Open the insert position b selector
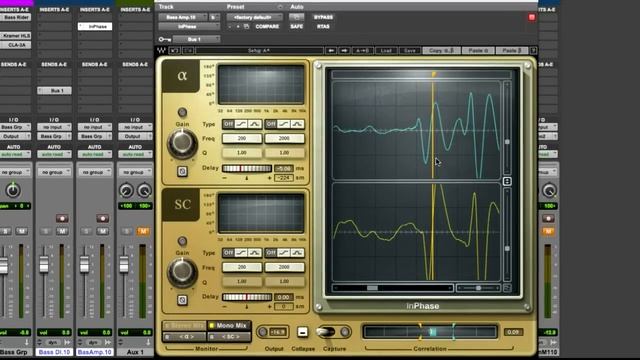 (214, 17)
